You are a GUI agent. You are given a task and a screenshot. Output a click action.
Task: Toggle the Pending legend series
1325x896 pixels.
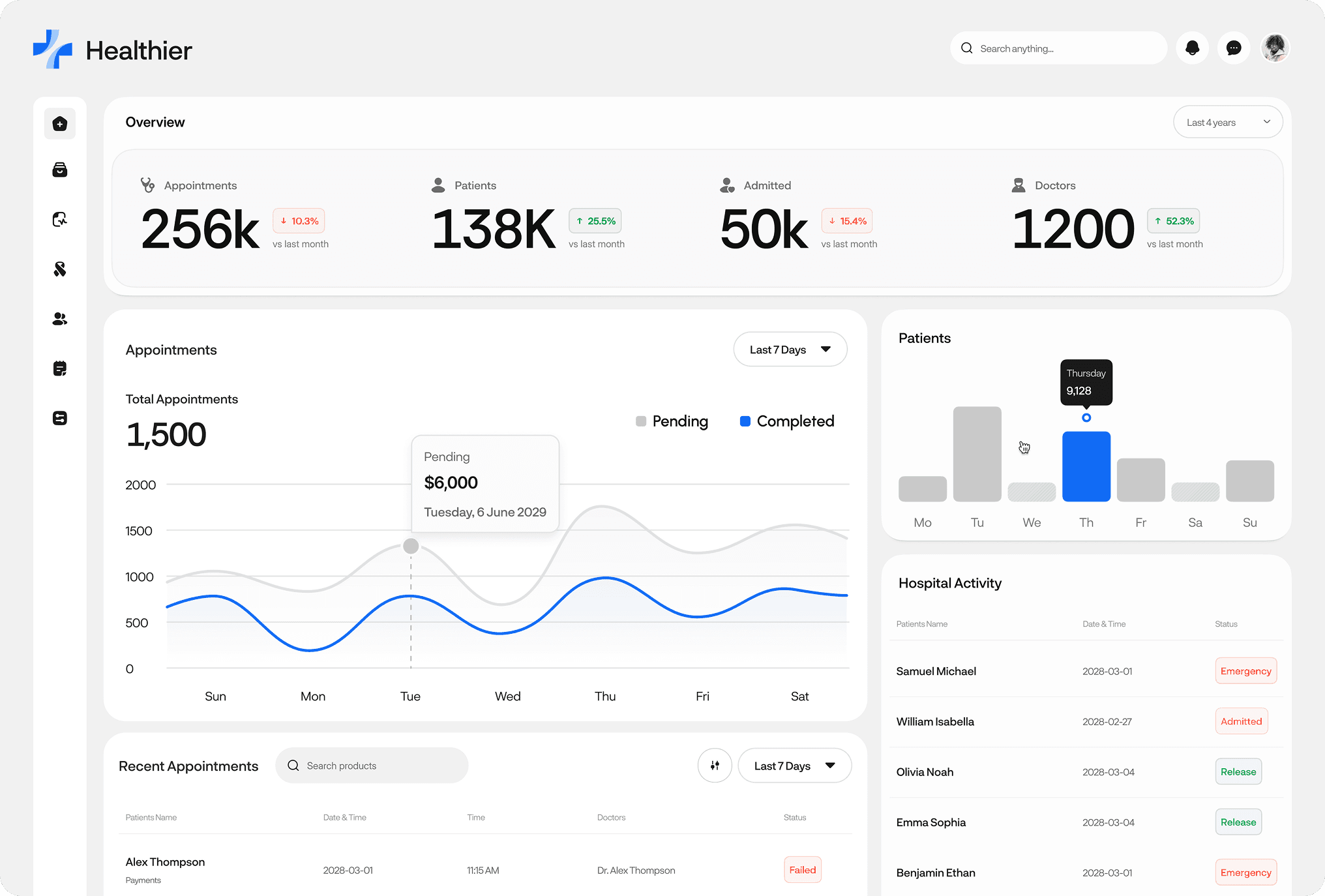672,421
